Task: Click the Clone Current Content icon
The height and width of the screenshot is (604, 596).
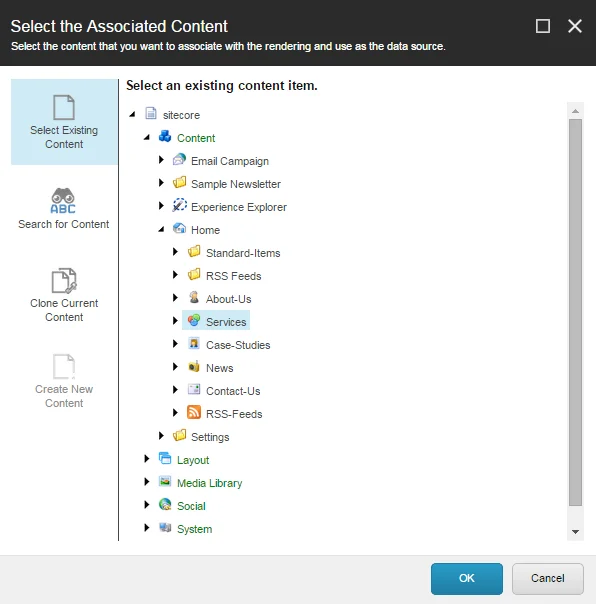Action: 64,280
